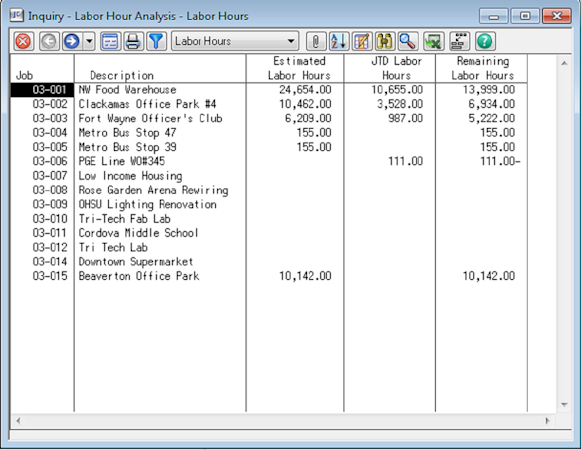Click the filter funnel icon
This screenshot has height=450, width=581.
156,41
